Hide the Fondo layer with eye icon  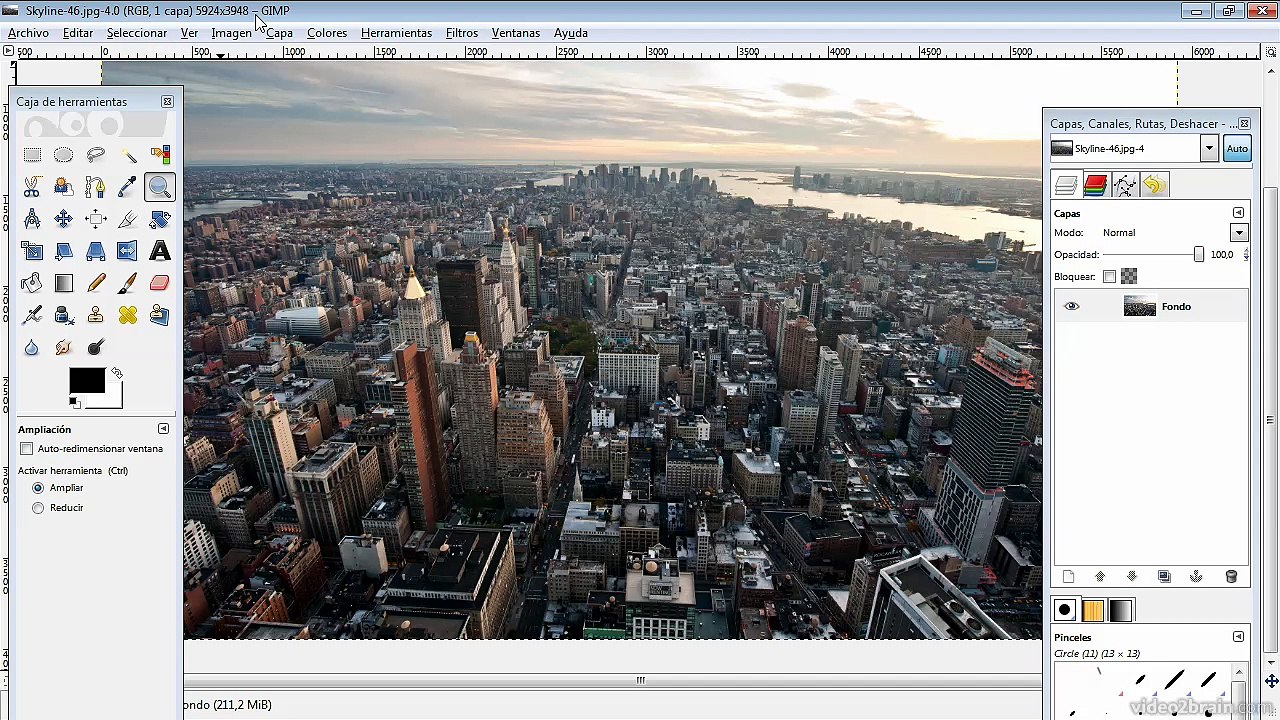(1072, 307)
